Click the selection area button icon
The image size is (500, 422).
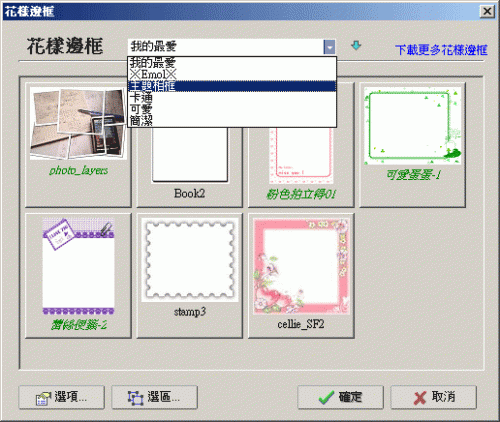(136, 398)
